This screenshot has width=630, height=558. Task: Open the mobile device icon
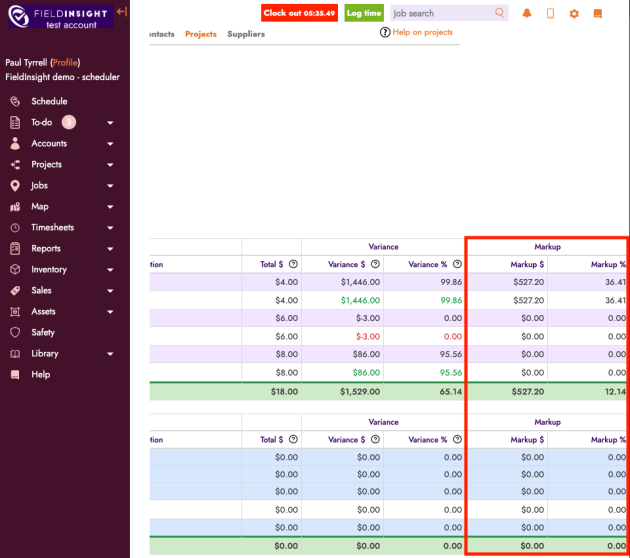point(550,13)
